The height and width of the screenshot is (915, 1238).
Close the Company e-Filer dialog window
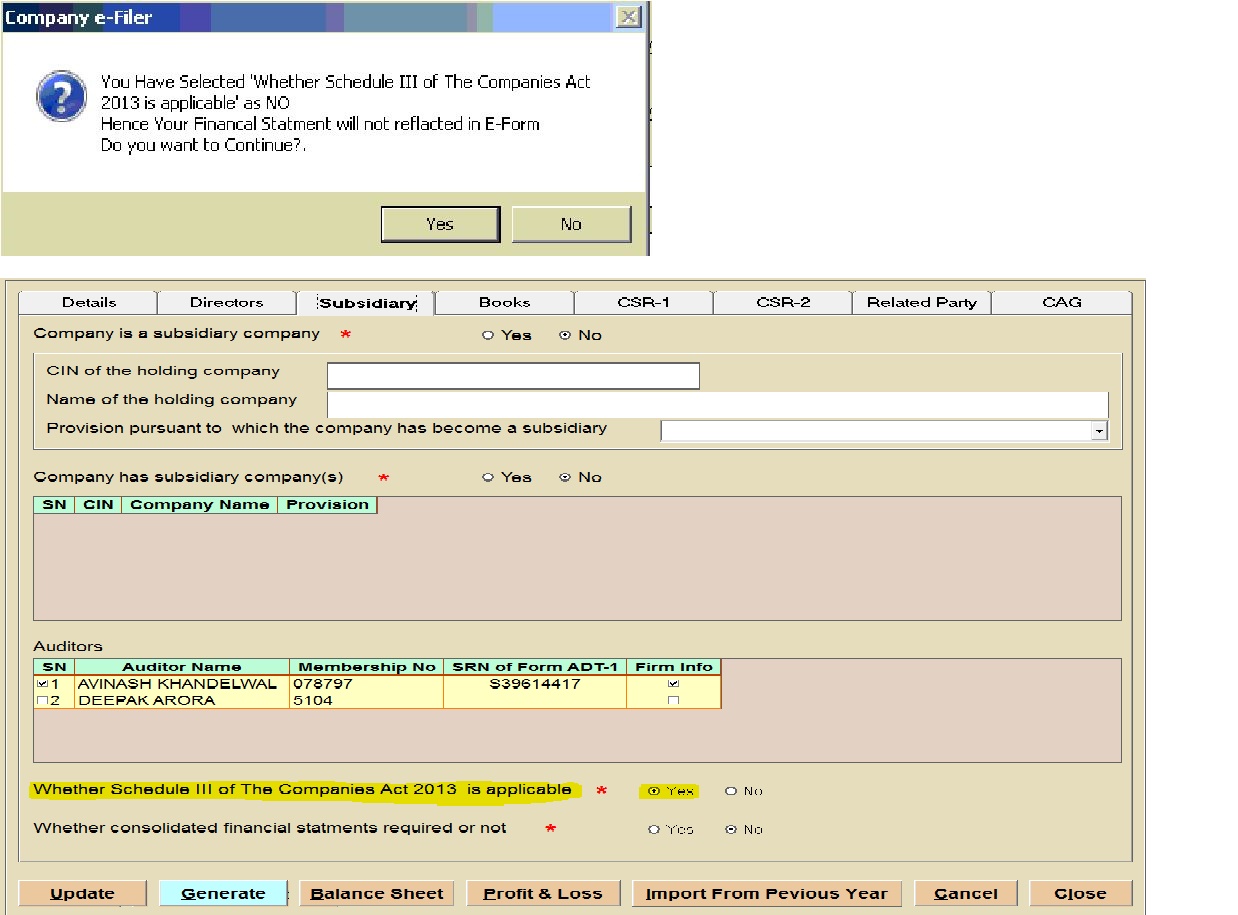[x=627, y=17]
